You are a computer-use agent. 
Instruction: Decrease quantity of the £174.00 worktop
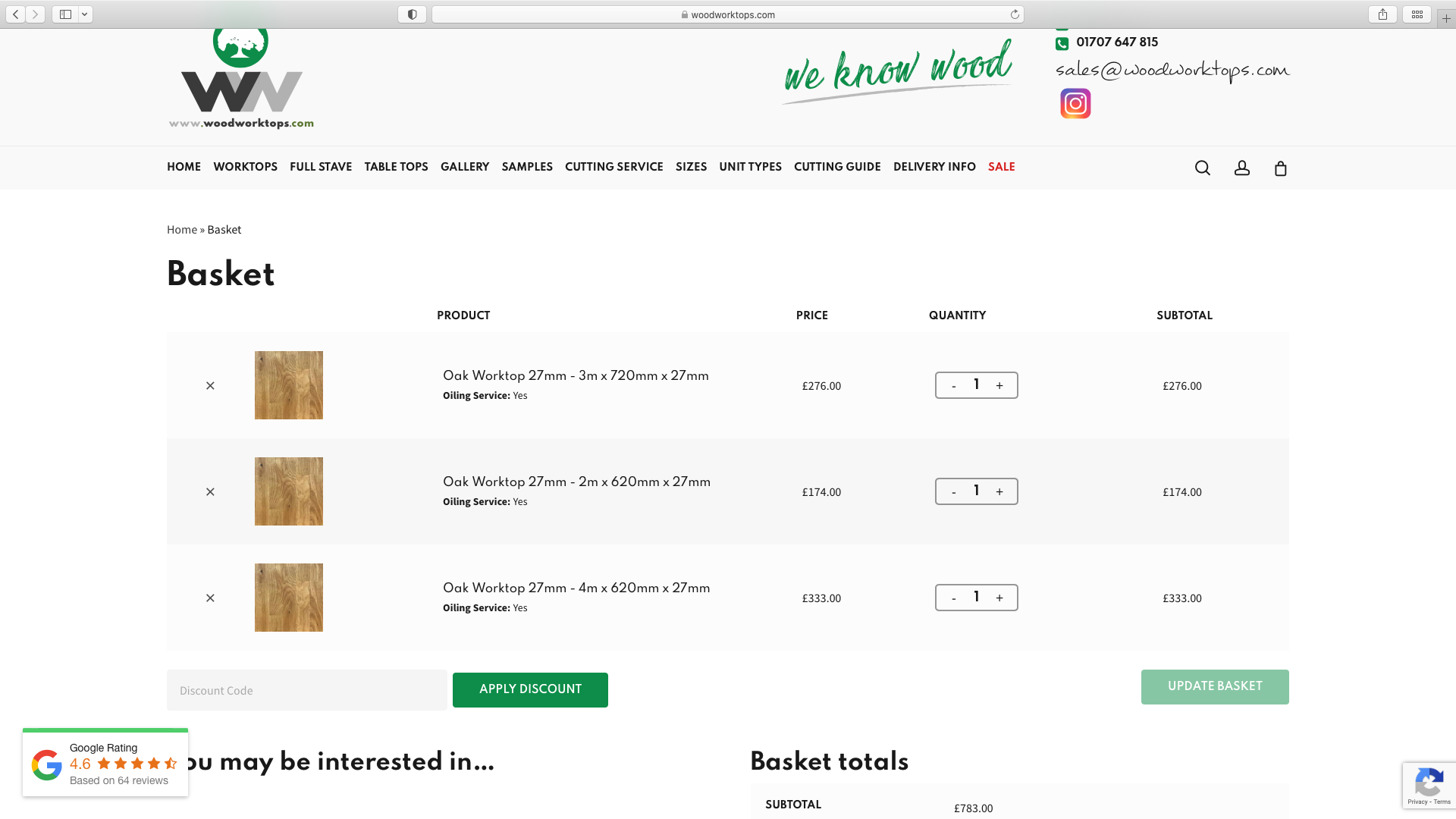pos(953,492)
